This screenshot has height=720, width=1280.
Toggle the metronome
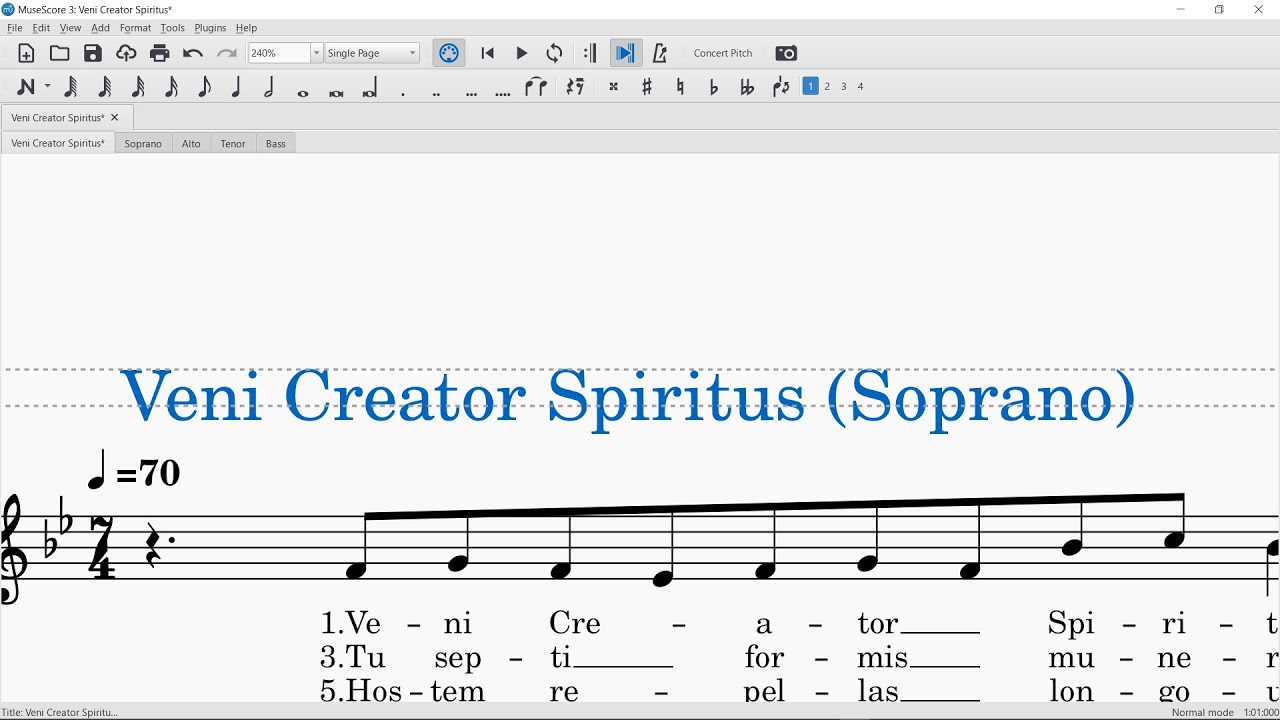click(x=660, y=53)
